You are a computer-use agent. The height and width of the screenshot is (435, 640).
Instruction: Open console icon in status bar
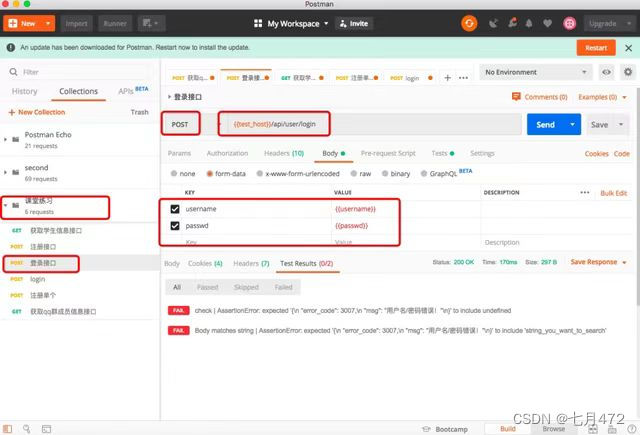click(47, 429)
